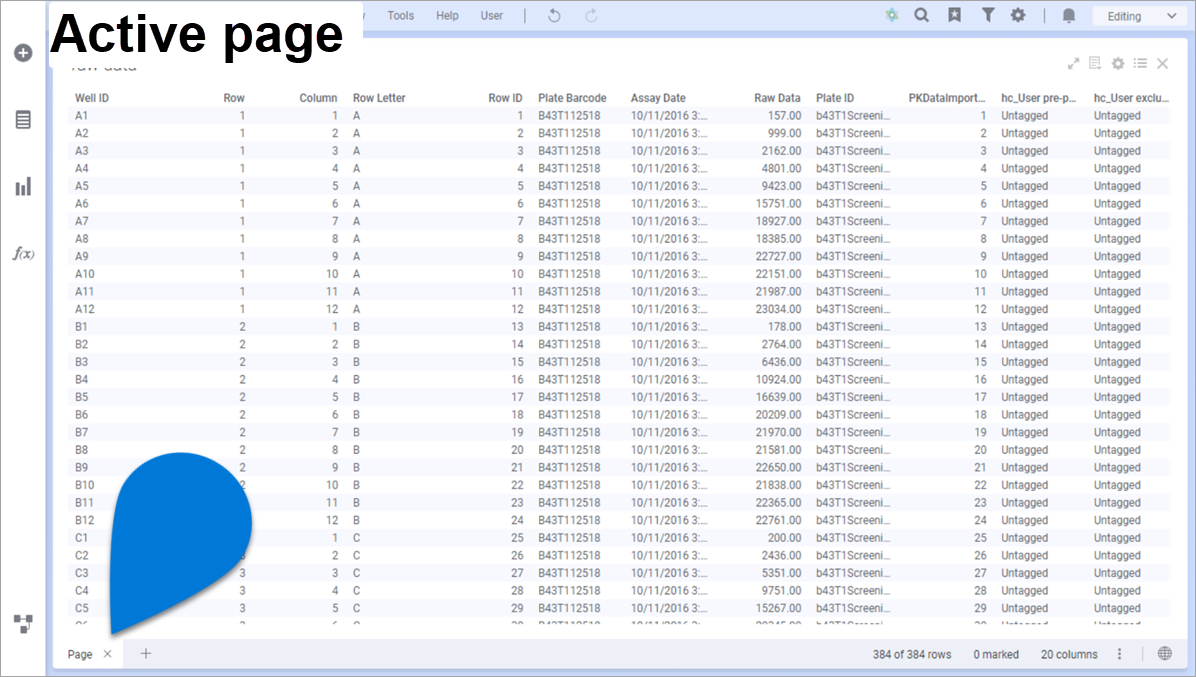Open the status bar three-dot menu

pyautogui.click(x=1119, y=653)
